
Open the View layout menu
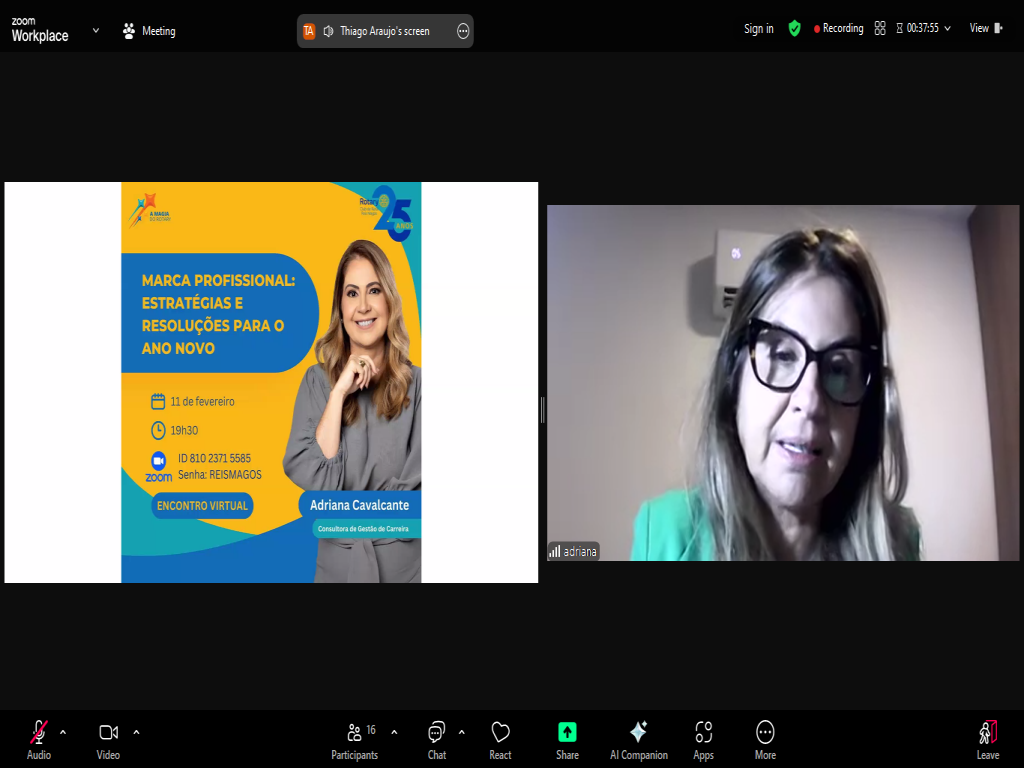(x=985, y=28)
